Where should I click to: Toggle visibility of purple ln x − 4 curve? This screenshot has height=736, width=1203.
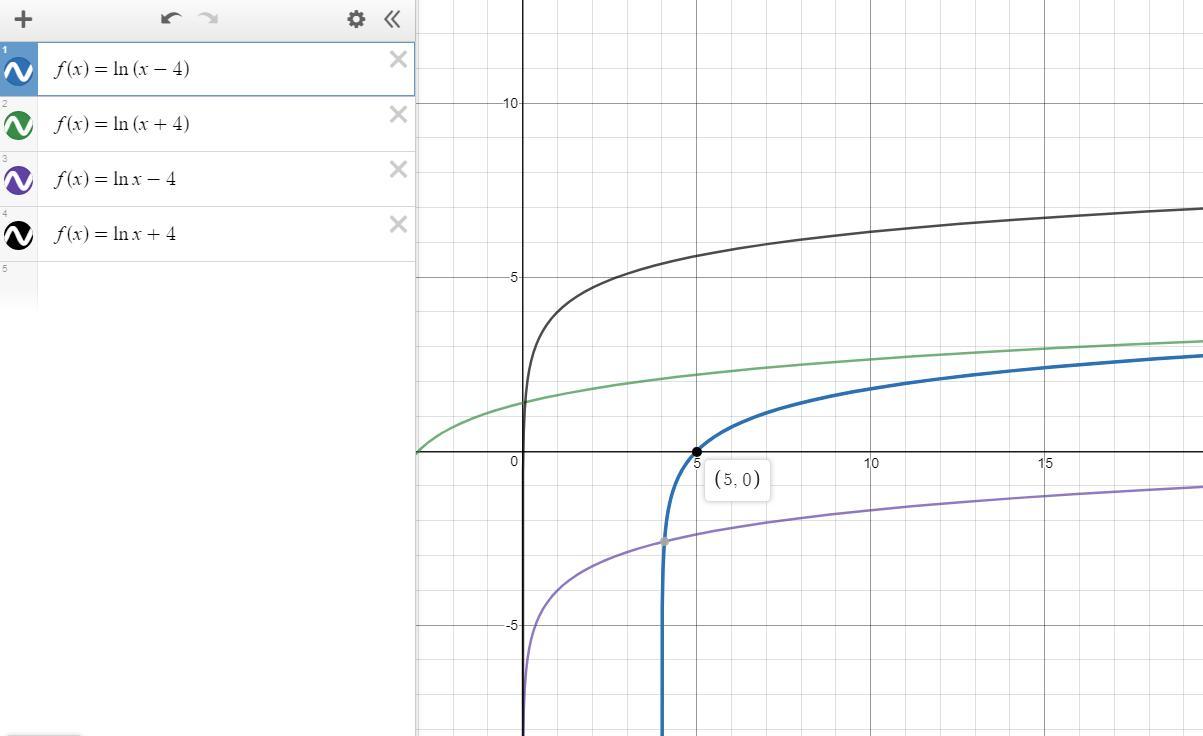point(19,180)
